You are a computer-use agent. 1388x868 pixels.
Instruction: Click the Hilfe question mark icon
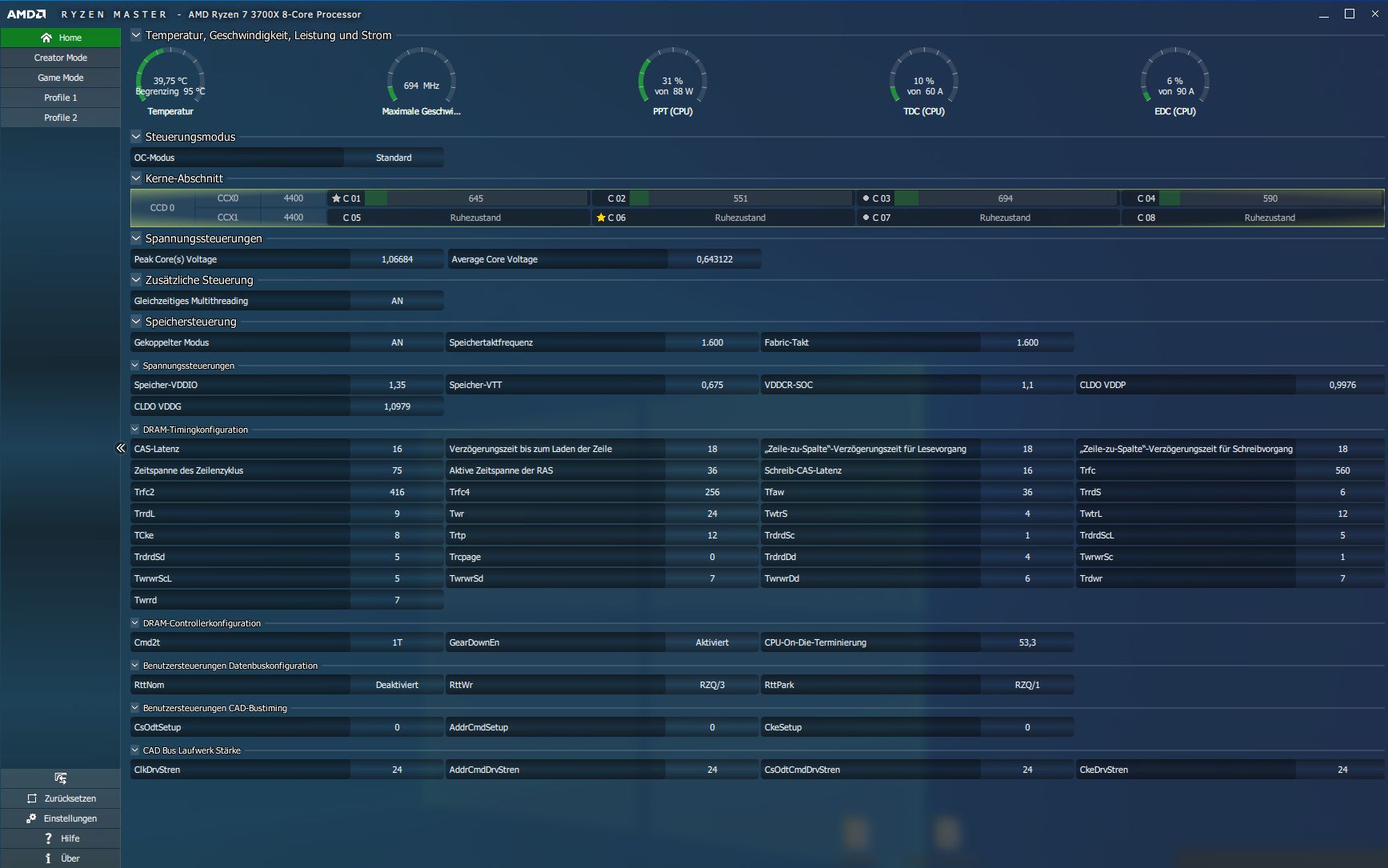point(48,838)
